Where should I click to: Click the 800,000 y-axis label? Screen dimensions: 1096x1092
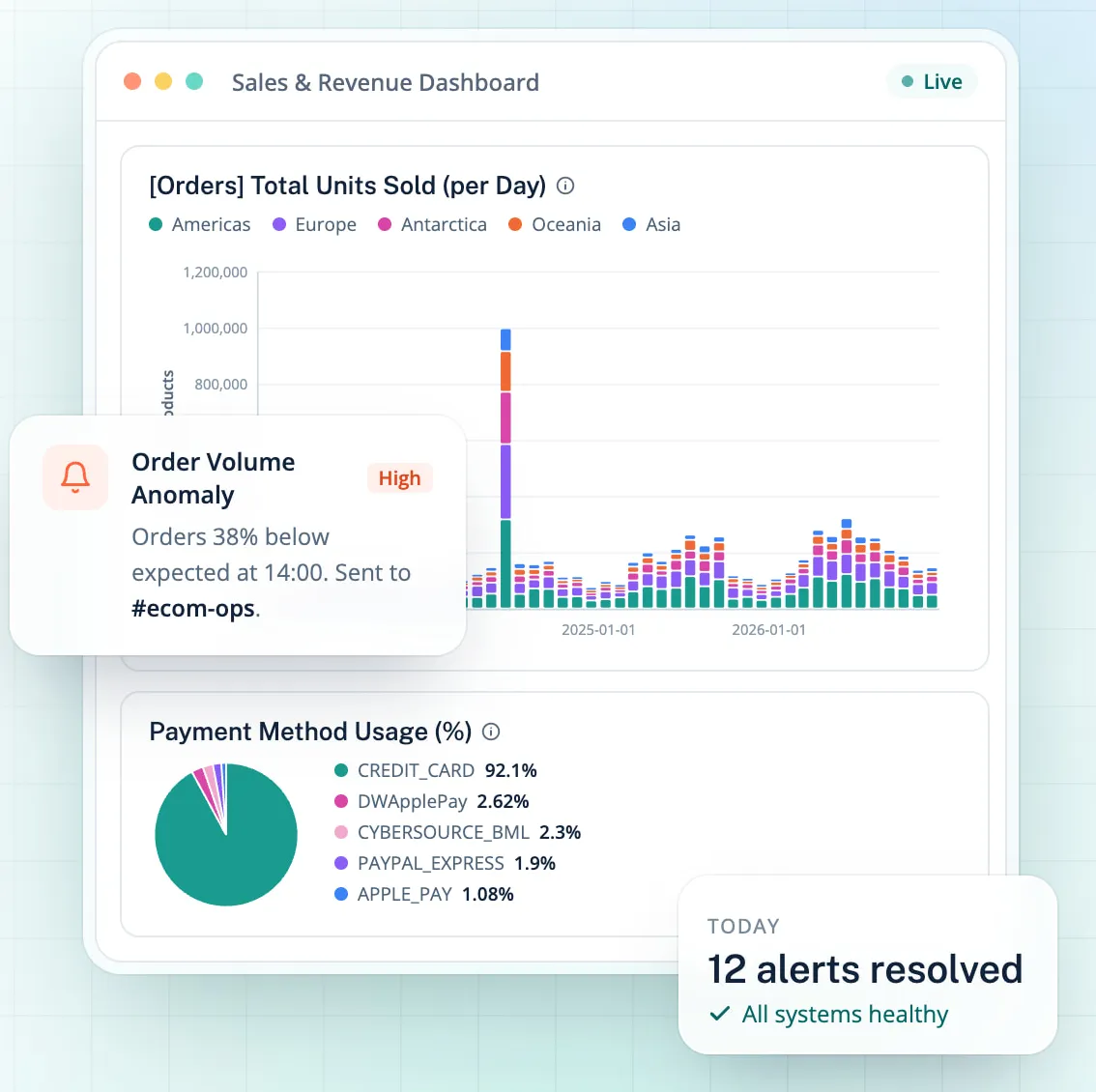(x=221, y=385)
